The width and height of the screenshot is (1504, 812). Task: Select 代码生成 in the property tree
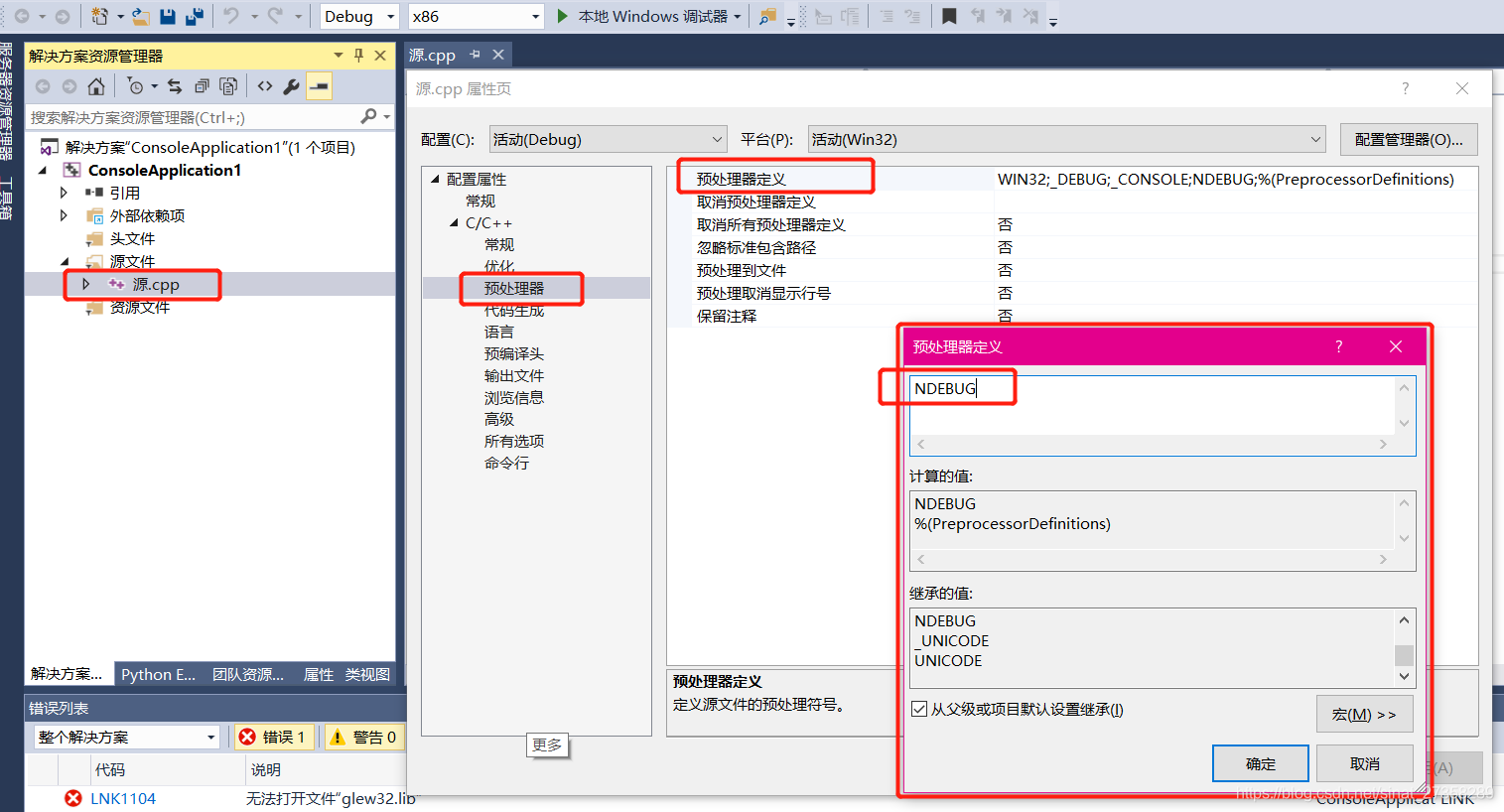(x=514, y=310)
